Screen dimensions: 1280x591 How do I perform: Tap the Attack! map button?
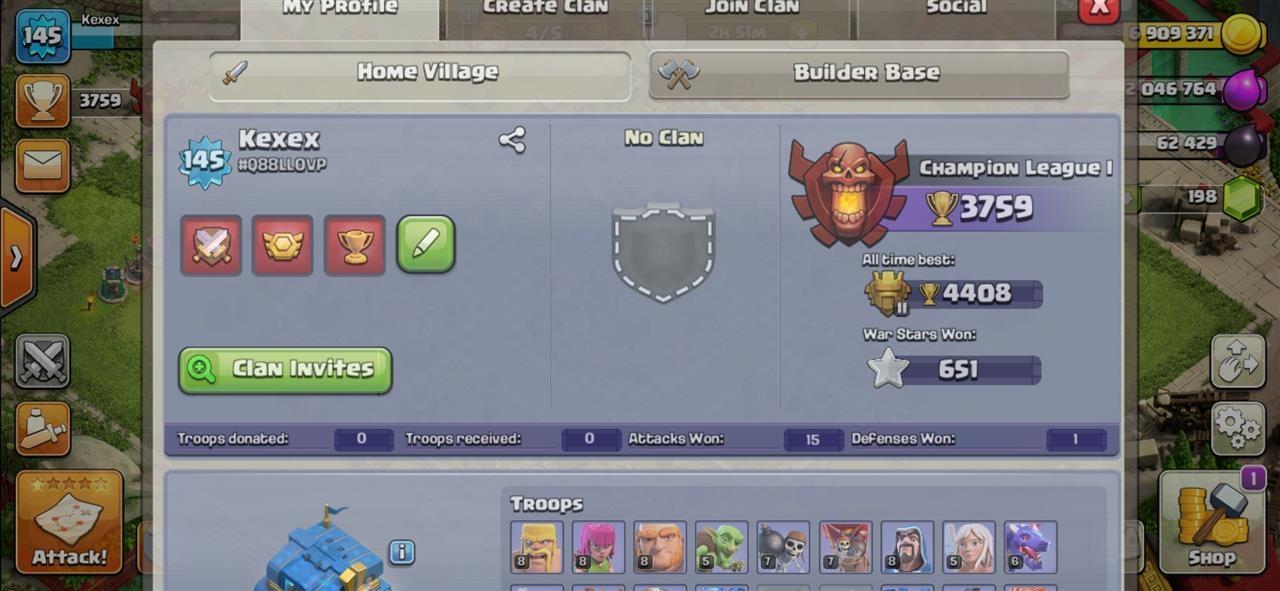click(x=69, y=522)
